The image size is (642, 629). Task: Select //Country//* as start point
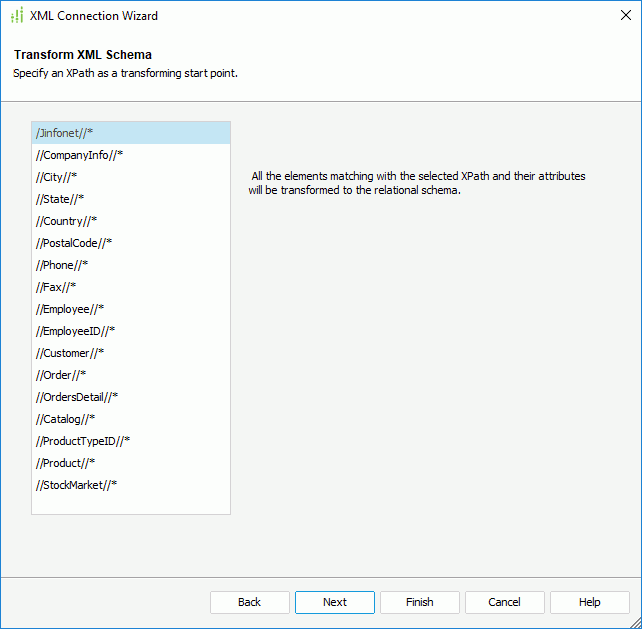(x=67, y=221)
